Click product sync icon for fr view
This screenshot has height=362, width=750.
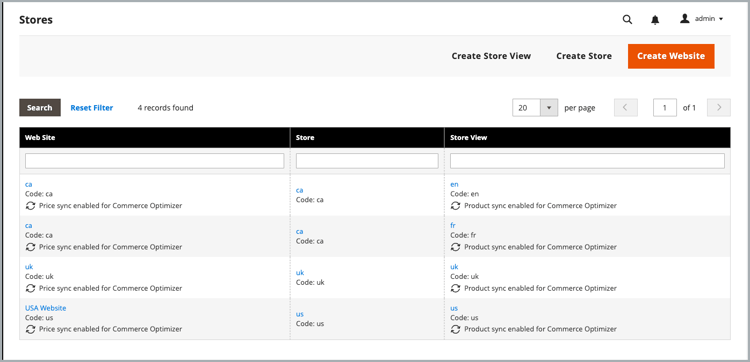tap(455, 247)
